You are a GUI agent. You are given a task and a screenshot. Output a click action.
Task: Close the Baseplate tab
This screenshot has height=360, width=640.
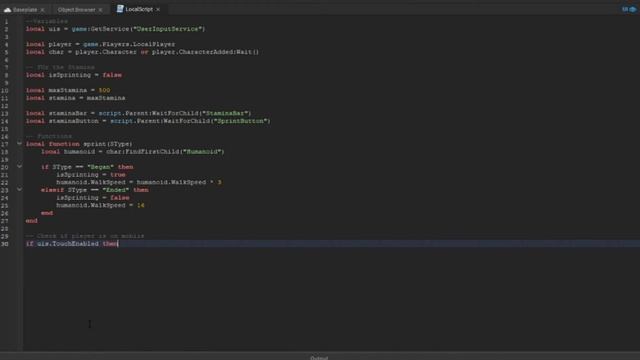(x=42, y=9)
